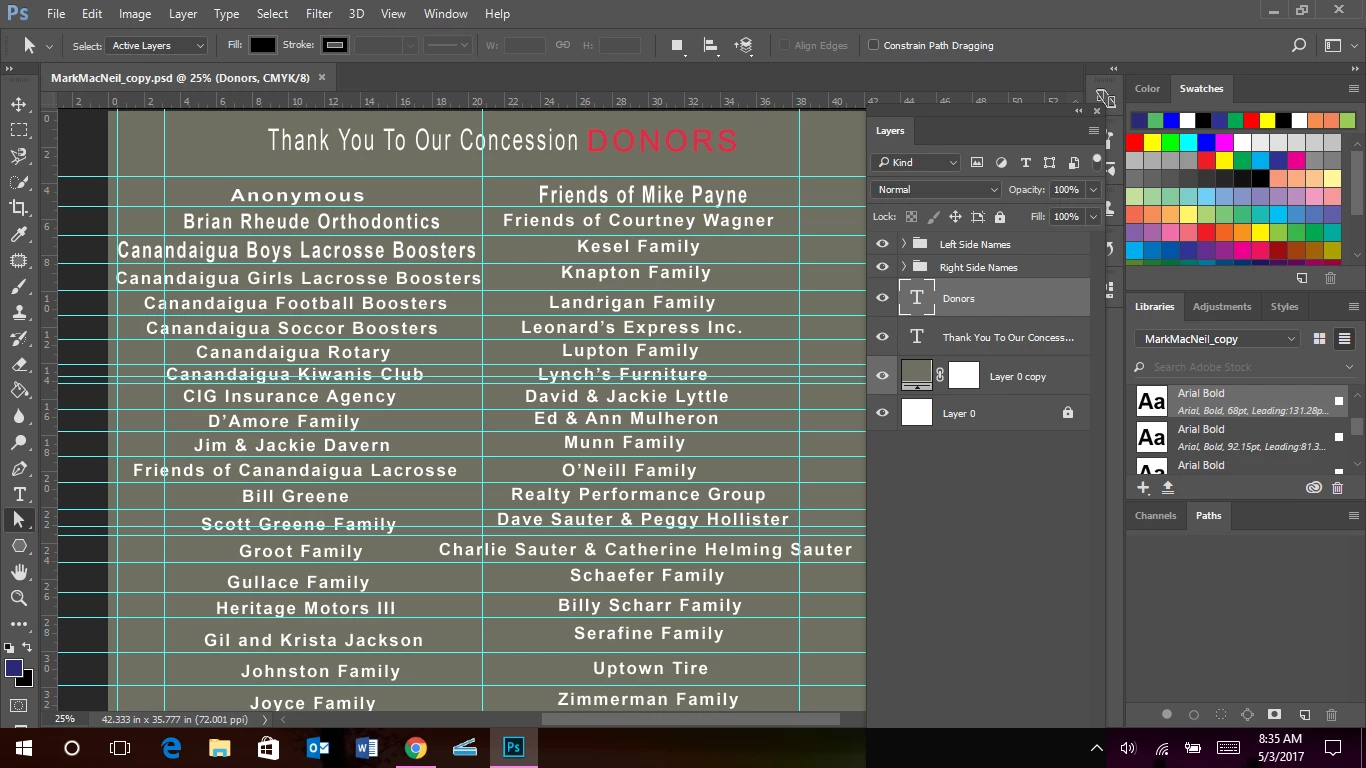This screenshot has height=768, width=1366.
Task: Filter layers by adjustment layers icon
Action: click(x=1001, y=162)
